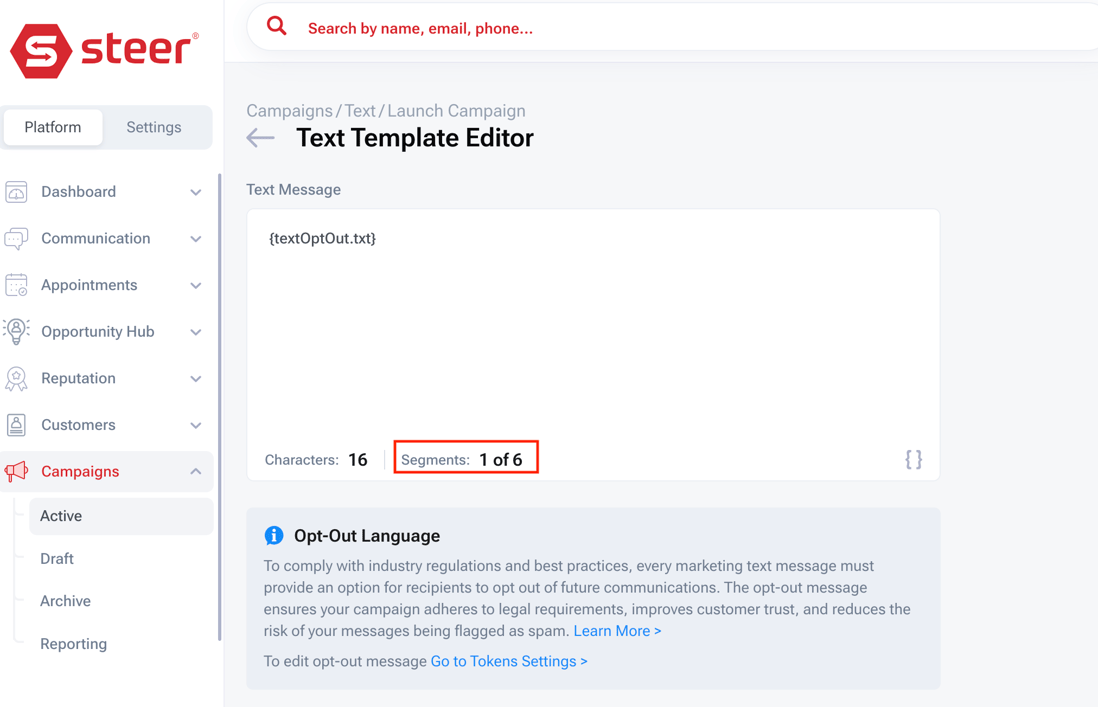Open the Draft campaigns submenu item

click(x=57, y=559)
